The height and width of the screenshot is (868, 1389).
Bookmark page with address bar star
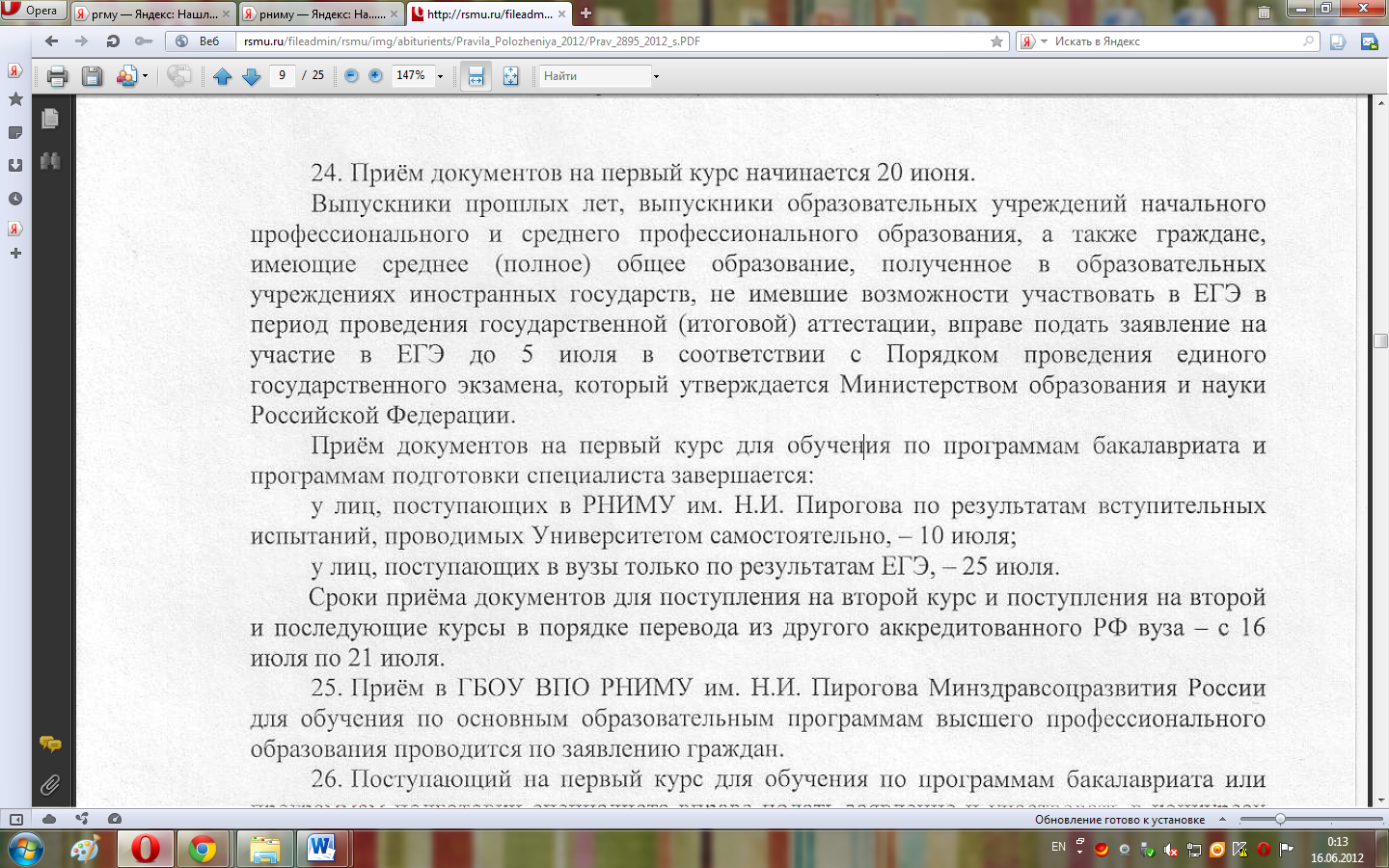[996, 41]
